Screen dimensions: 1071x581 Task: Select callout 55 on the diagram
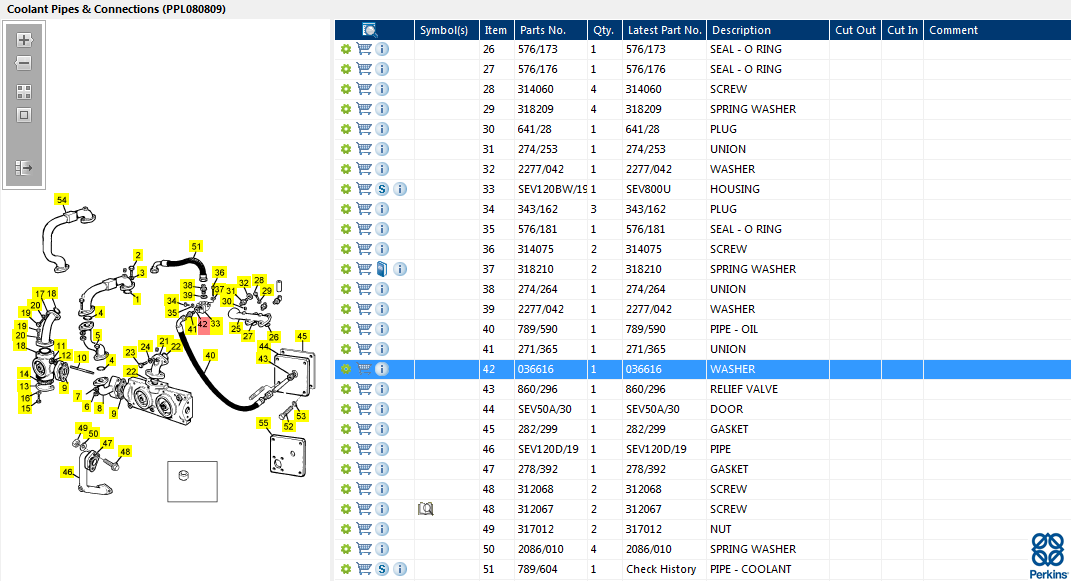click(x=264, y=423)
